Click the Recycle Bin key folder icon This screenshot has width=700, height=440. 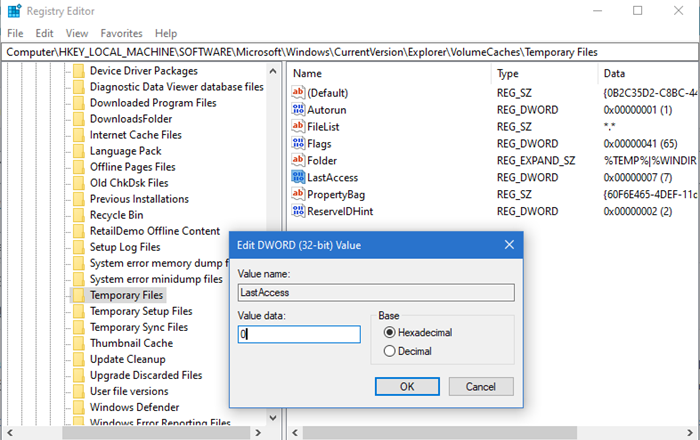pyautogui.click(x=79, y=216)
